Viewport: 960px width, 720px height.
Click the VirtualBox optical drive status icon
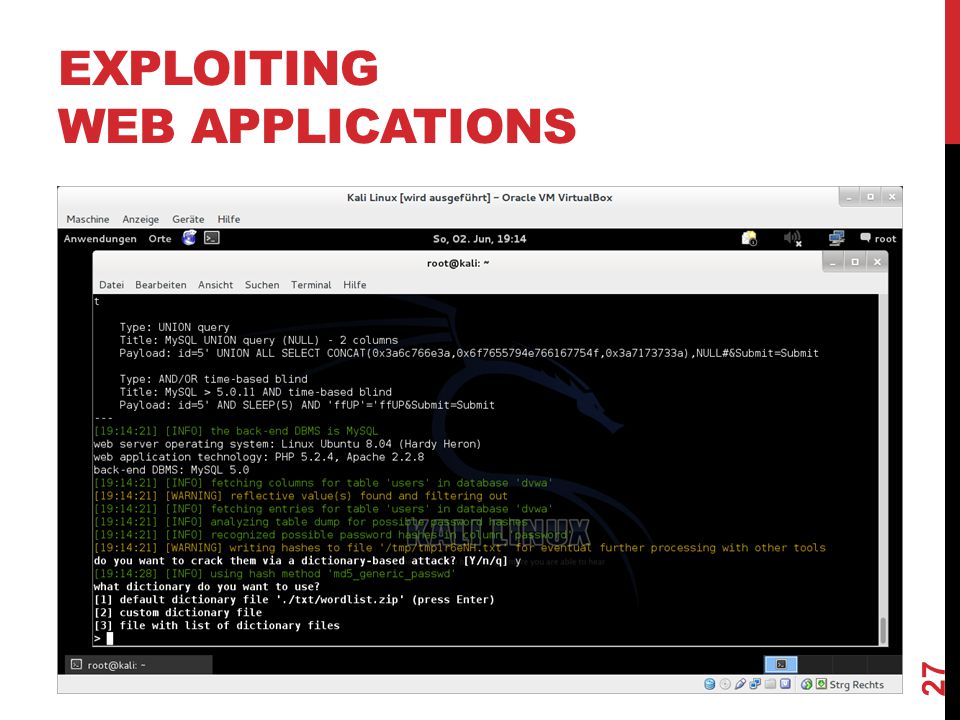point(725,684)
